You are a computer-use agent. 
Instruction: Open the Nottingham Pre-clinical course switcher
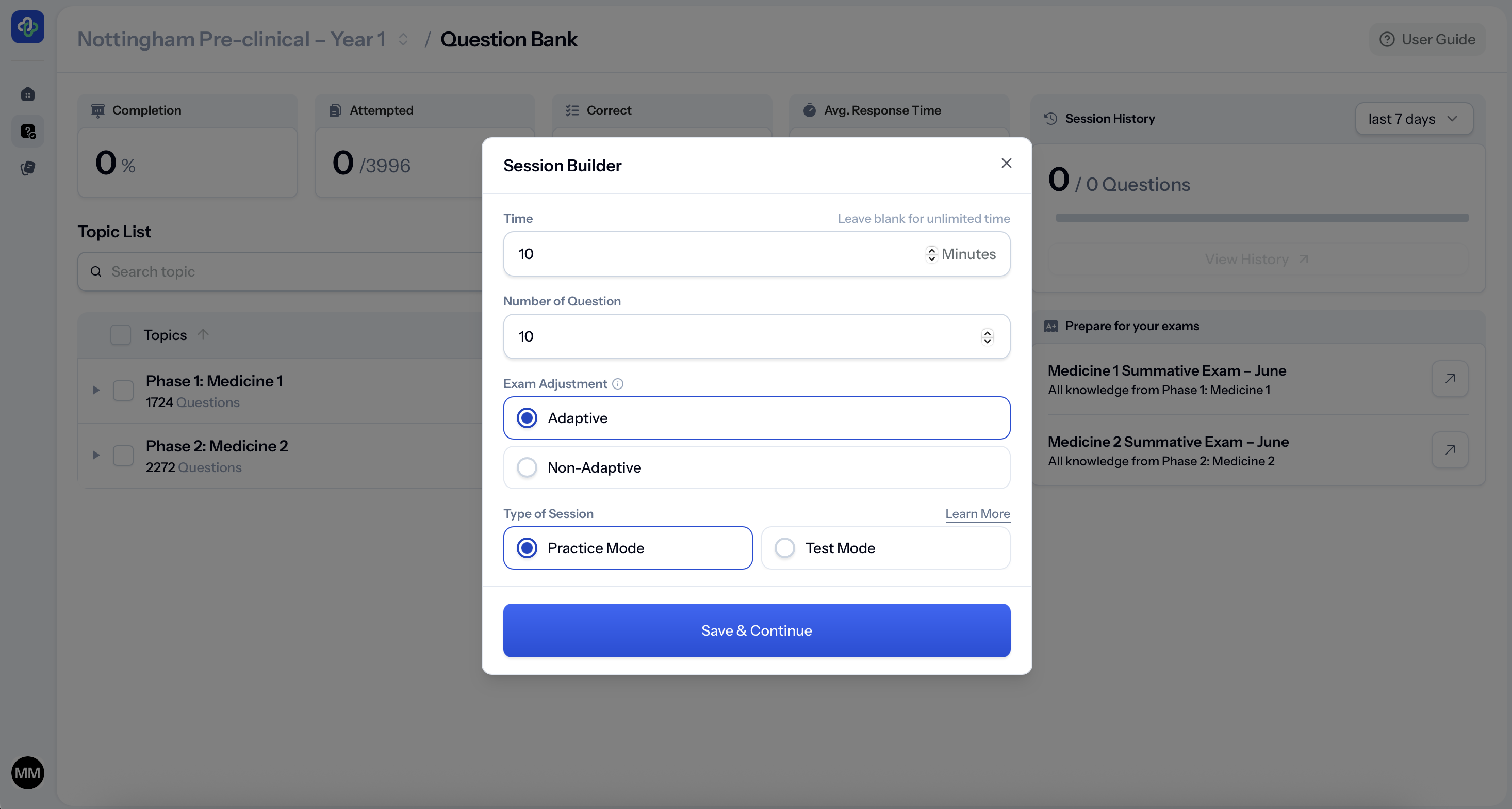(403, 39)
